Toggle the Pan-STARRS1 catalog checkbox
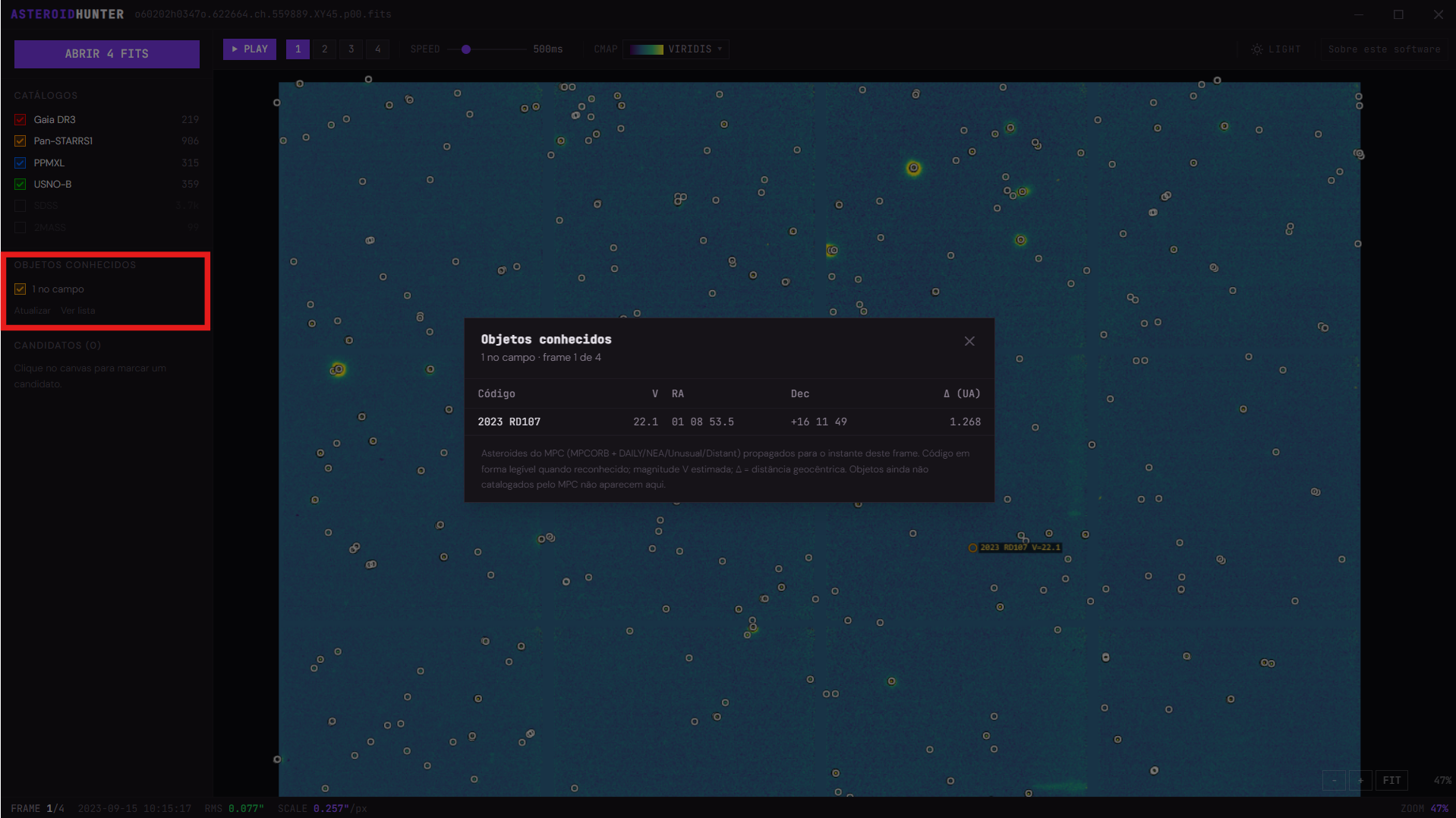The image size is (1456, 818). pos(20,141)
